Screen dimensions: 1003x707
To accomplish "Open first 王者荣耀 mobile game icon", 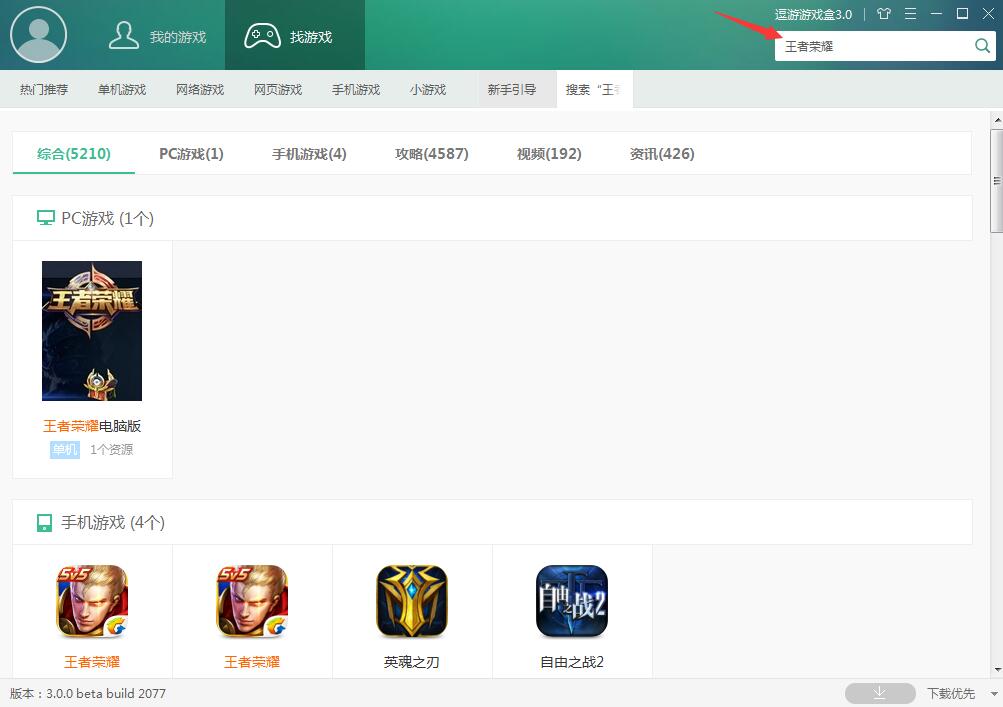I will (x=92, y=601).
